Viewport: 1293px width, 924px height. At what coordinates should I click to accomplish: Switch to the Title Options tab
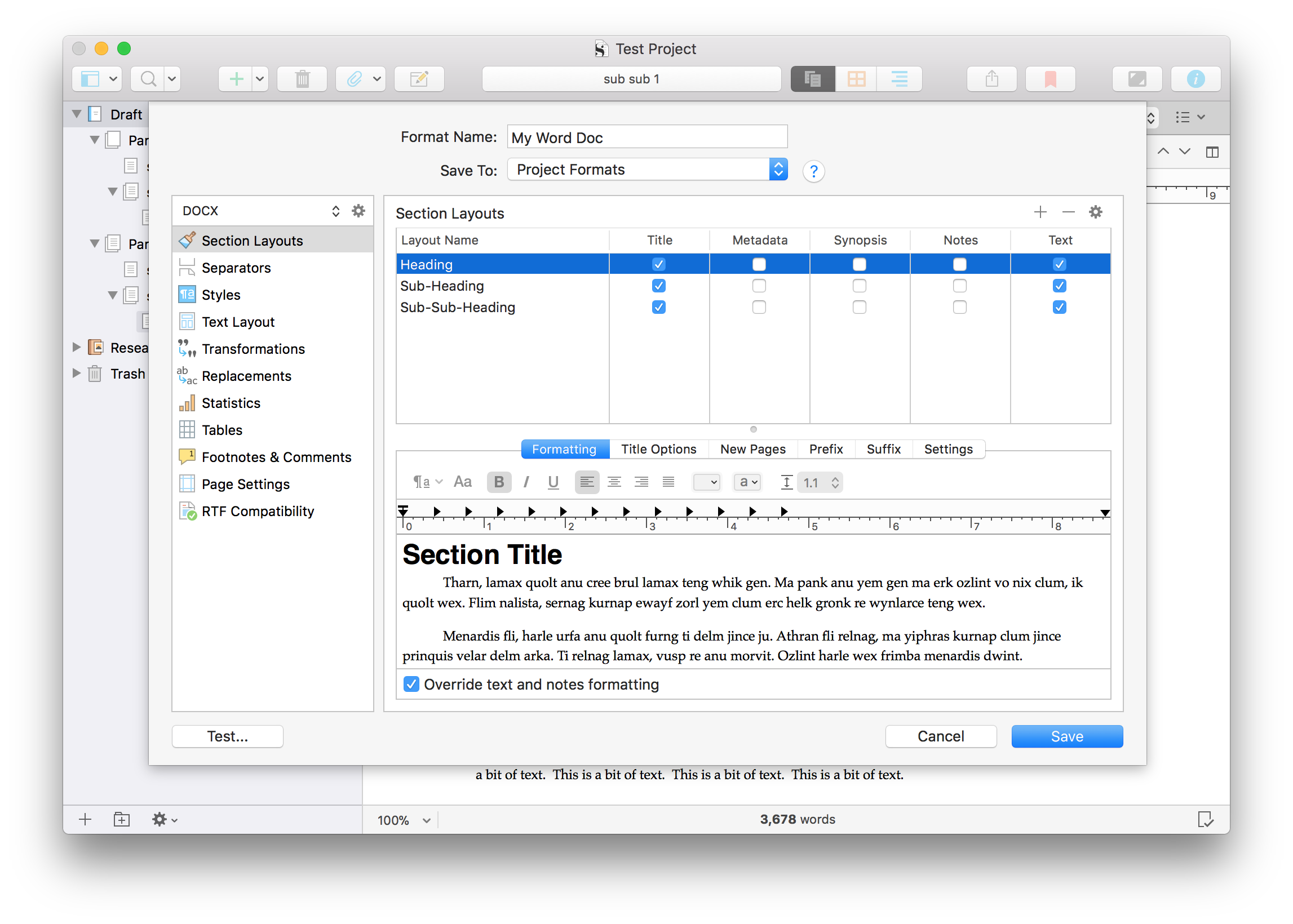point(658,449)
